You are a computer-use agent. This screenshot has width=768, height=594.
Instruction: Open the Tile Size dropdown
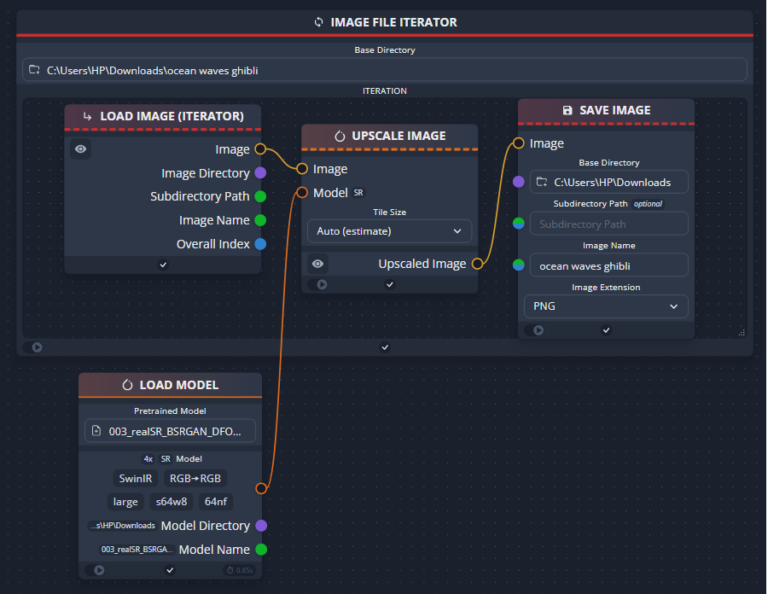(x=389, y=231)
